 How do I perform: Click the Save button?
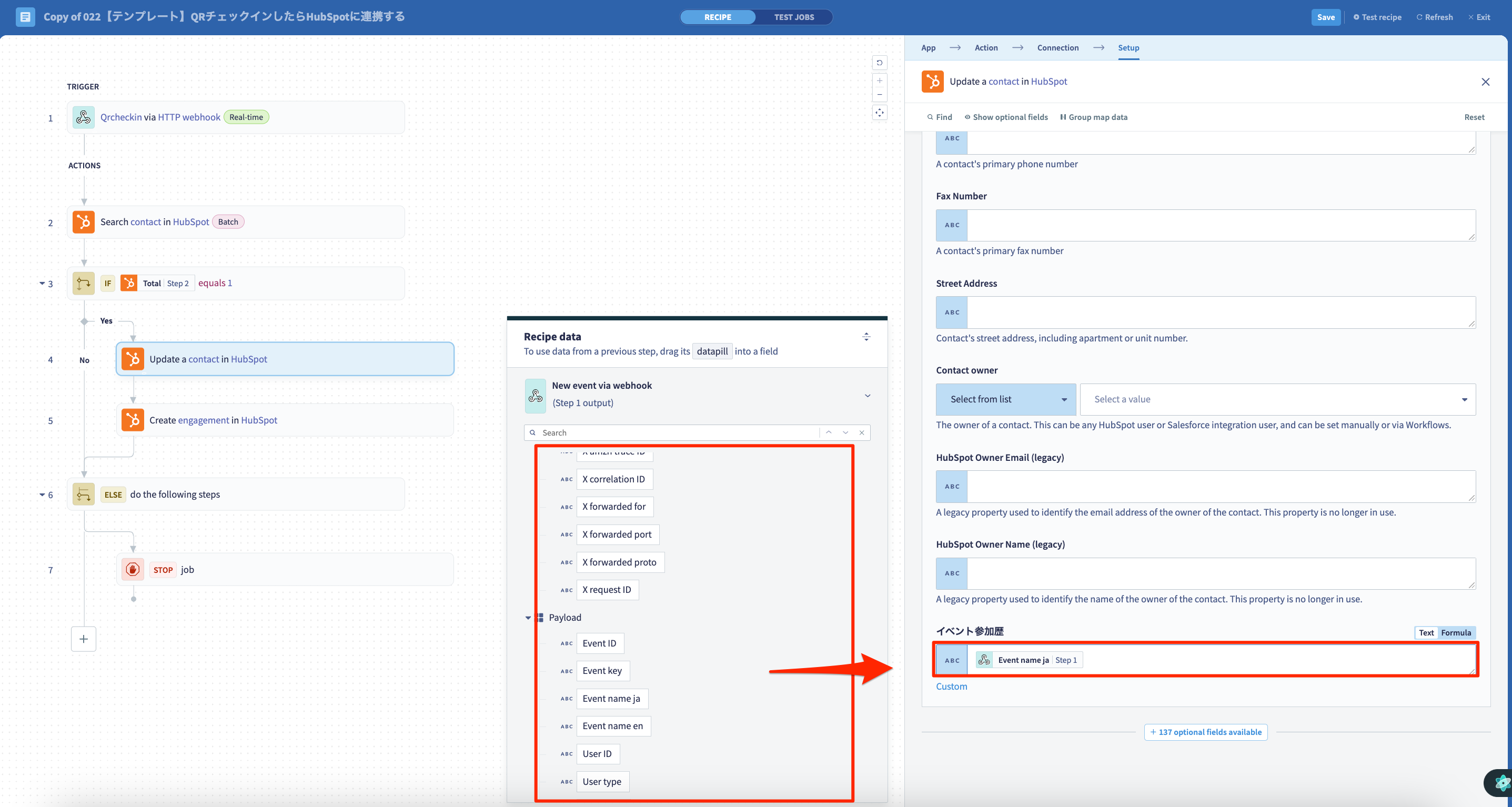(1325, 17)
